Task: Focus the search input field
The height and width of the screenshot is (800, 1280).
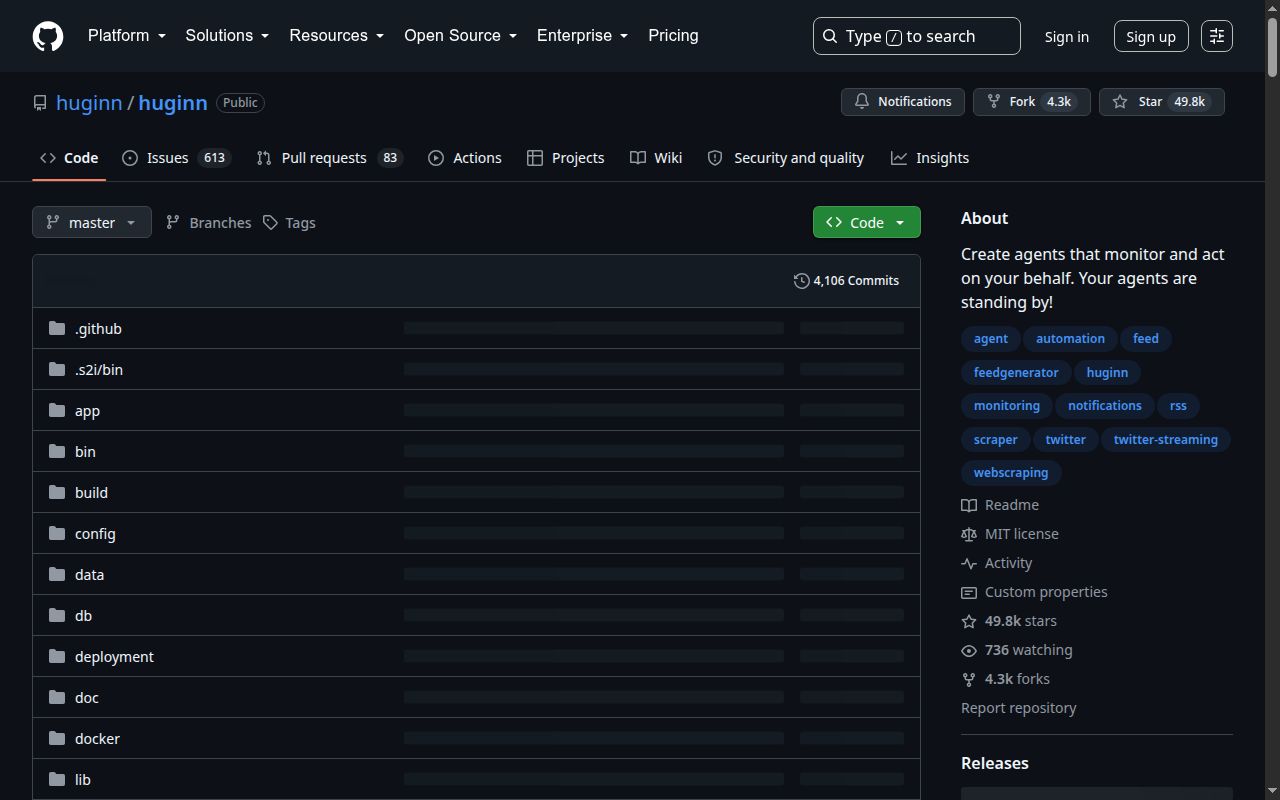Action: pos(917,36)
